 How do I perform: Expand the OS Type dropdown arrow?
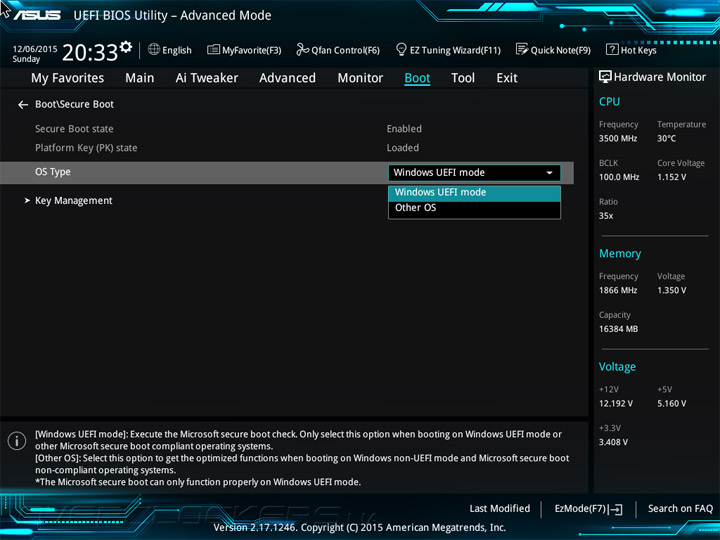[549, 173]
